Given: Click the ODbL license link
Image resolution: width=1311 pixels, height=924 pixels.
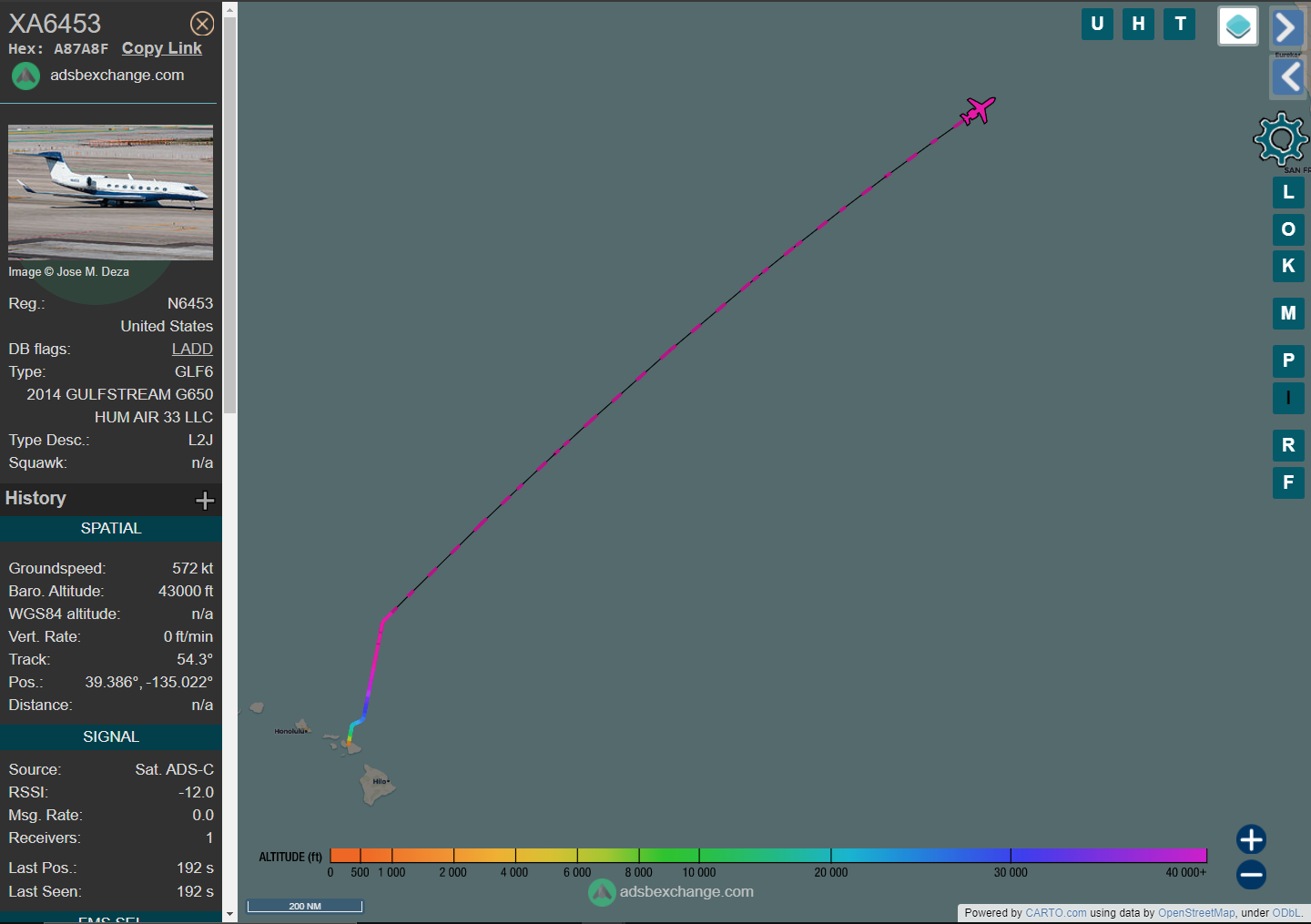Looking at the screenshot, I should tap(1286, 913).
